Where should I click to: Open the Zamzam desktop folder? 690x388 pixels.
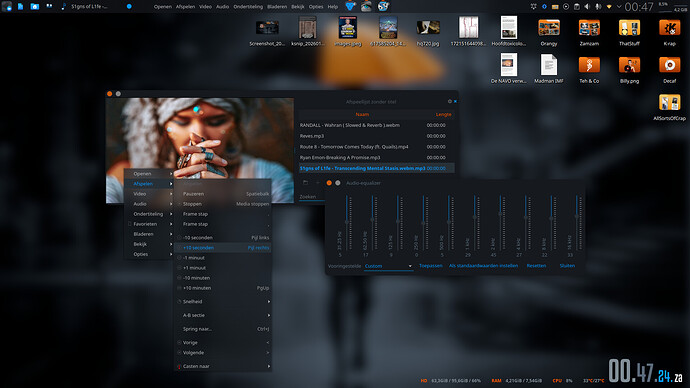(x=589, y=28)
